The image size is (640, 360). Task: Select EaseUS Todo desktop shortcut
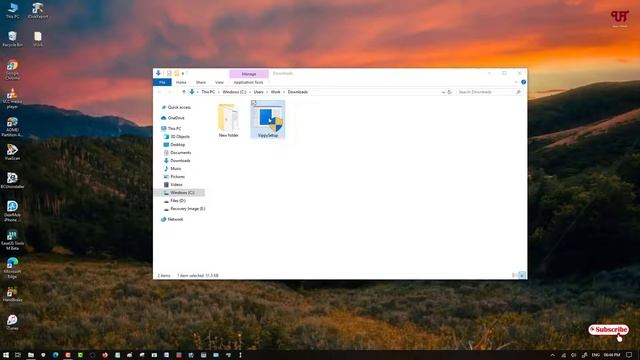12,240
